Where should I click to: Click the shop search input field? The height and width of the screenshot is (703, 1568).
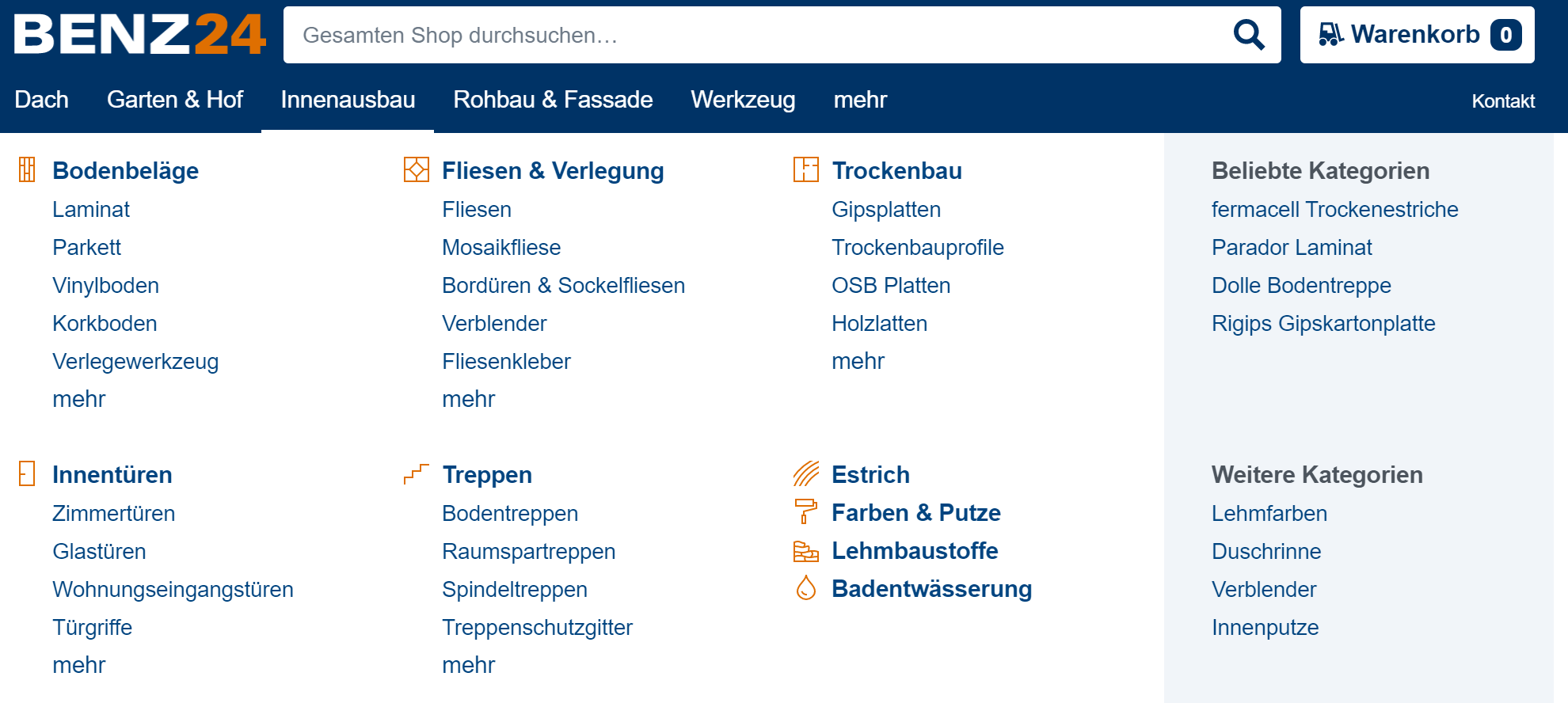coord(752,35)
